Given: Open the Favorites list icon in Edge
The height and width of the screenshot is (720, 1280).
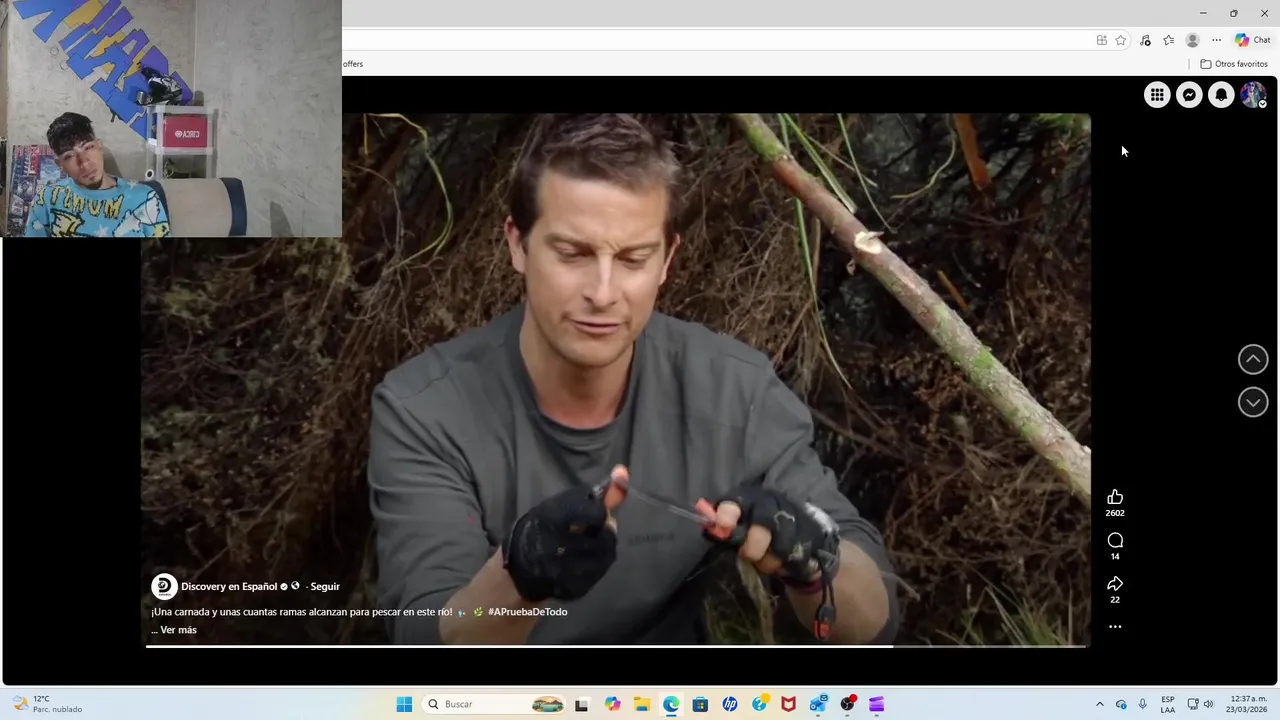Looking at the screenshot, I should (x=1168, y=40).
